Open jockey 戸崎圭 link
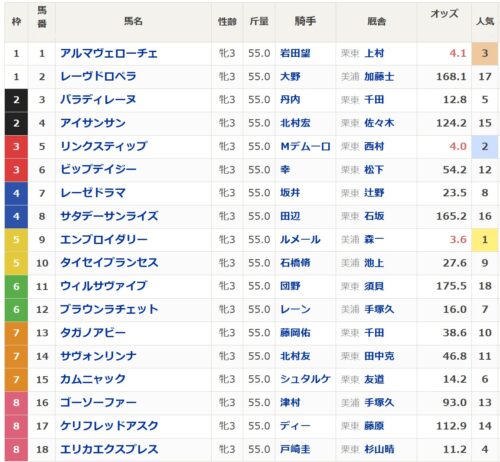The width and height of the screenshot is (500, 462). [x=295, y=449]
